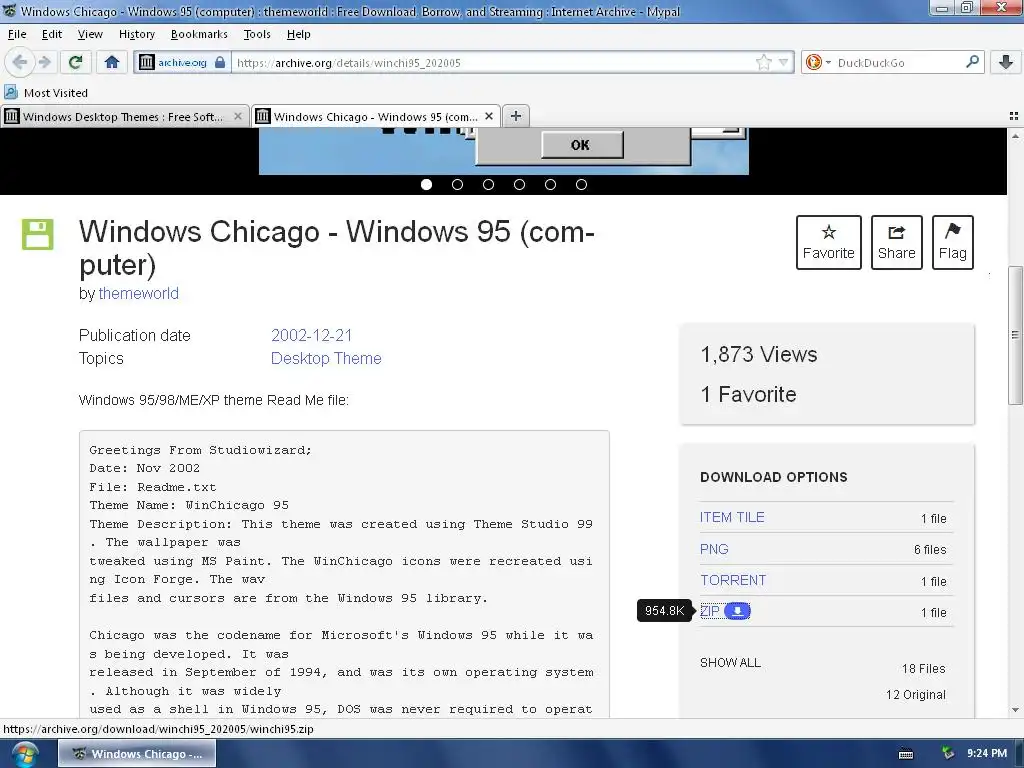Download the TORRENT file
Image resolution: width=1024 pixels, height=768 pixels.
coord(733,580)
